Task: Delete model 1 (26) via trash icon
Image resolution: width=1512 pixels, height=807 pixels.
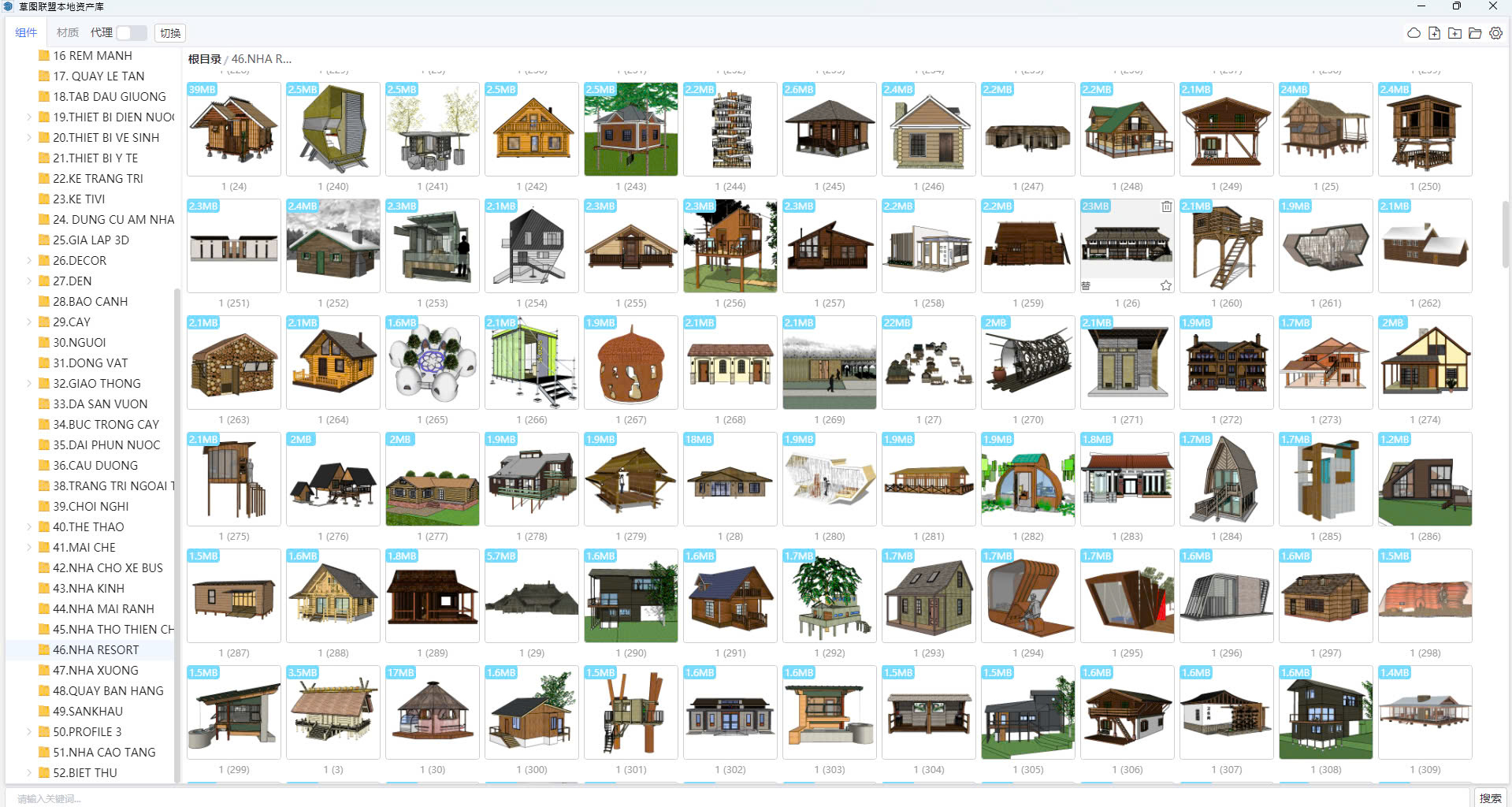Action: tap(1166, 206)
